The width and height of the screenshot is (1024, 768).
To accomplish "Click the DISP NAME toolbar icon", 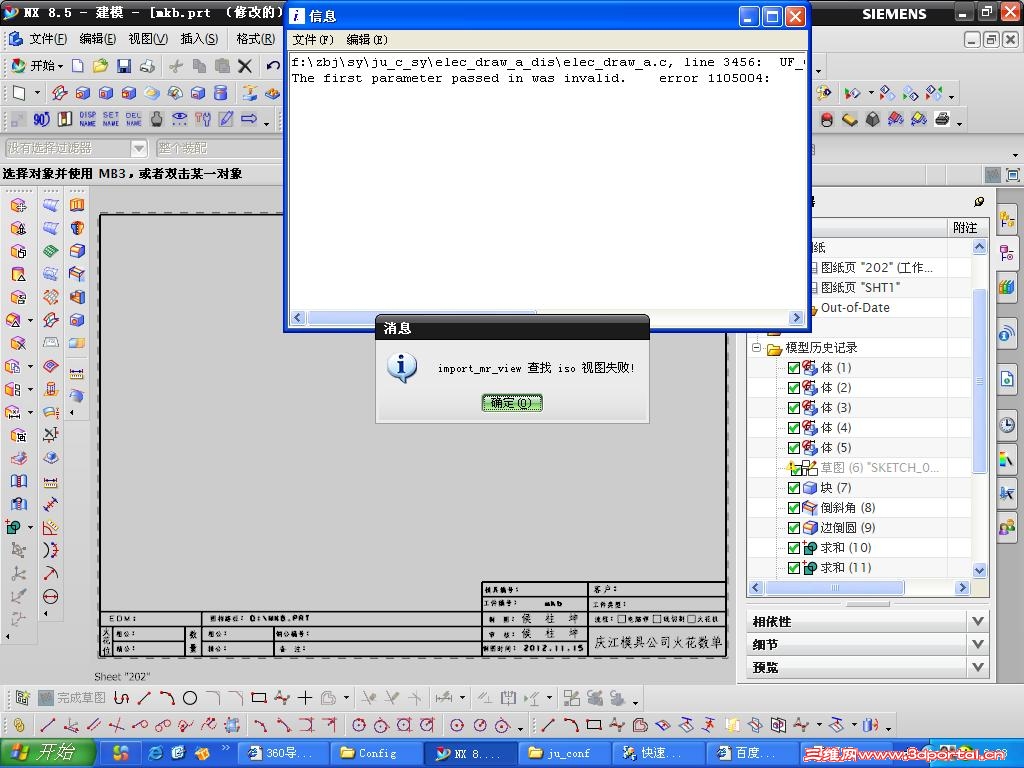I will tap(88, 119).
